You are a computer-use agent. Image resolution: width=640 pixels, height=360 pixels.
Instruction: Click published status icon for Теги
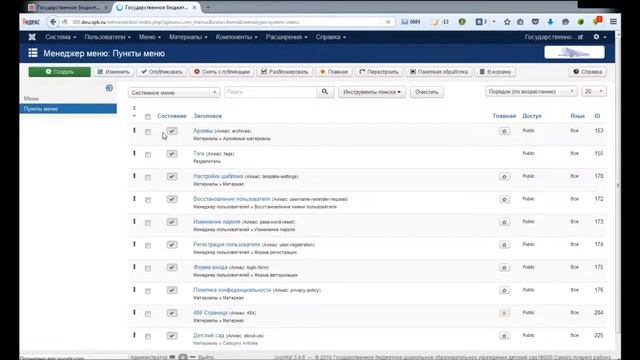(x=172, y=154)
